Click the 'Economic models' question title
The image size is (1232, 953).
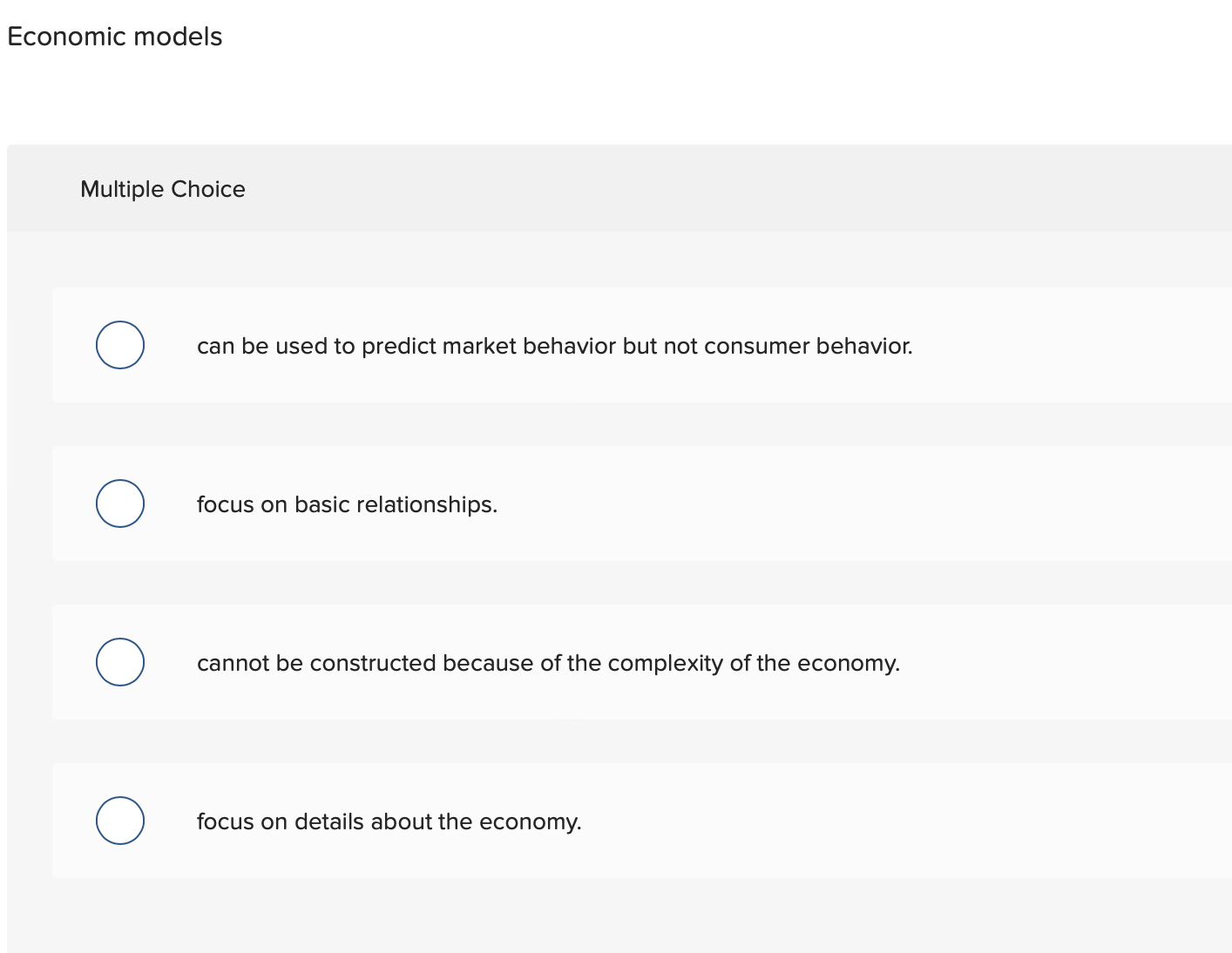(114, 37)
